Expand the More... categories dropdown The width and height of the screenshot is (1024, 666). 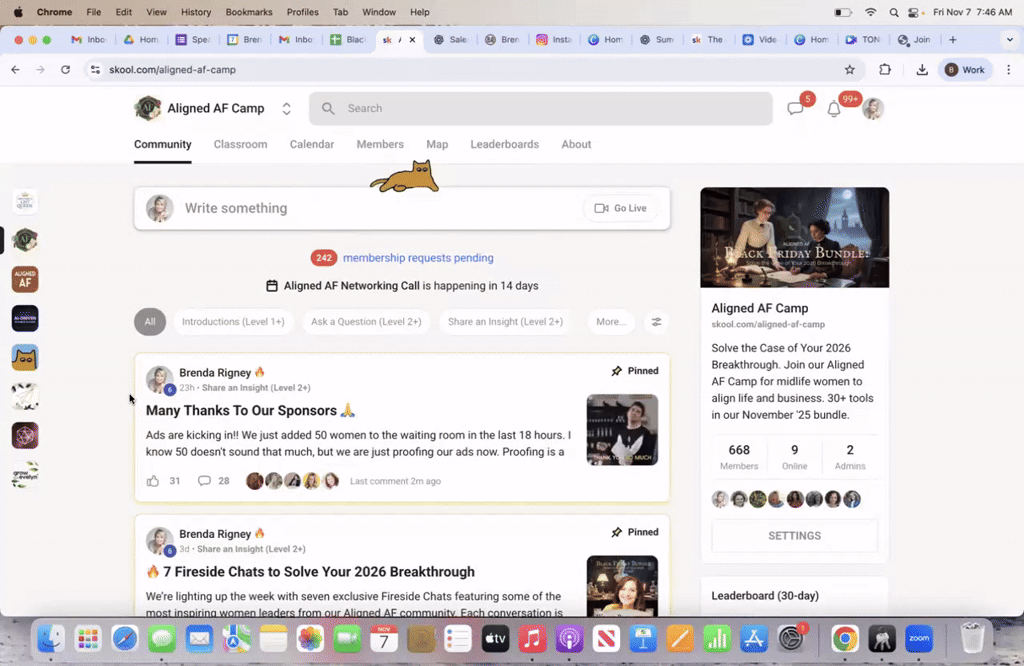611,322
